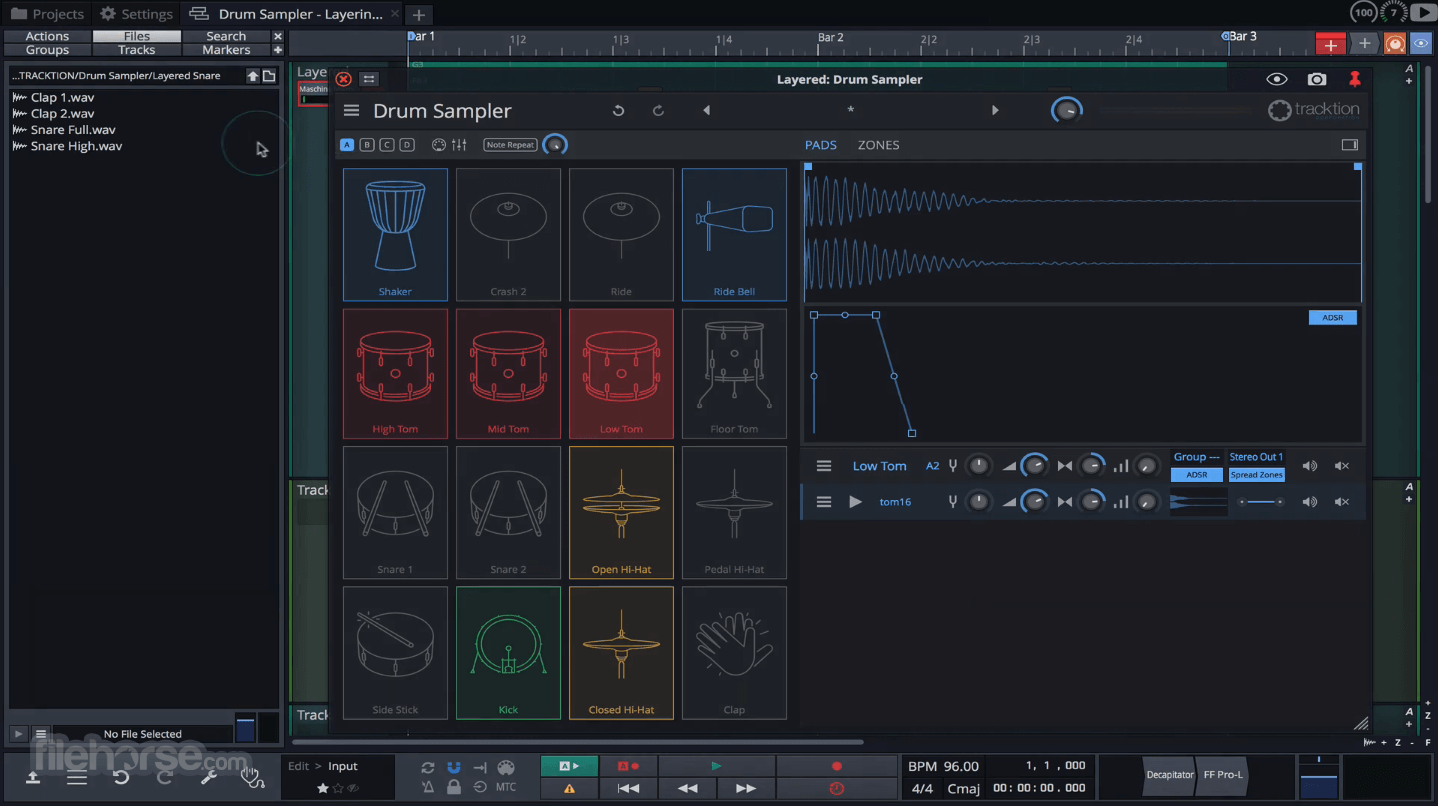Select the Open Hi-Hat pad
This screenshot has height=806, width=1439.
point(621,512)
